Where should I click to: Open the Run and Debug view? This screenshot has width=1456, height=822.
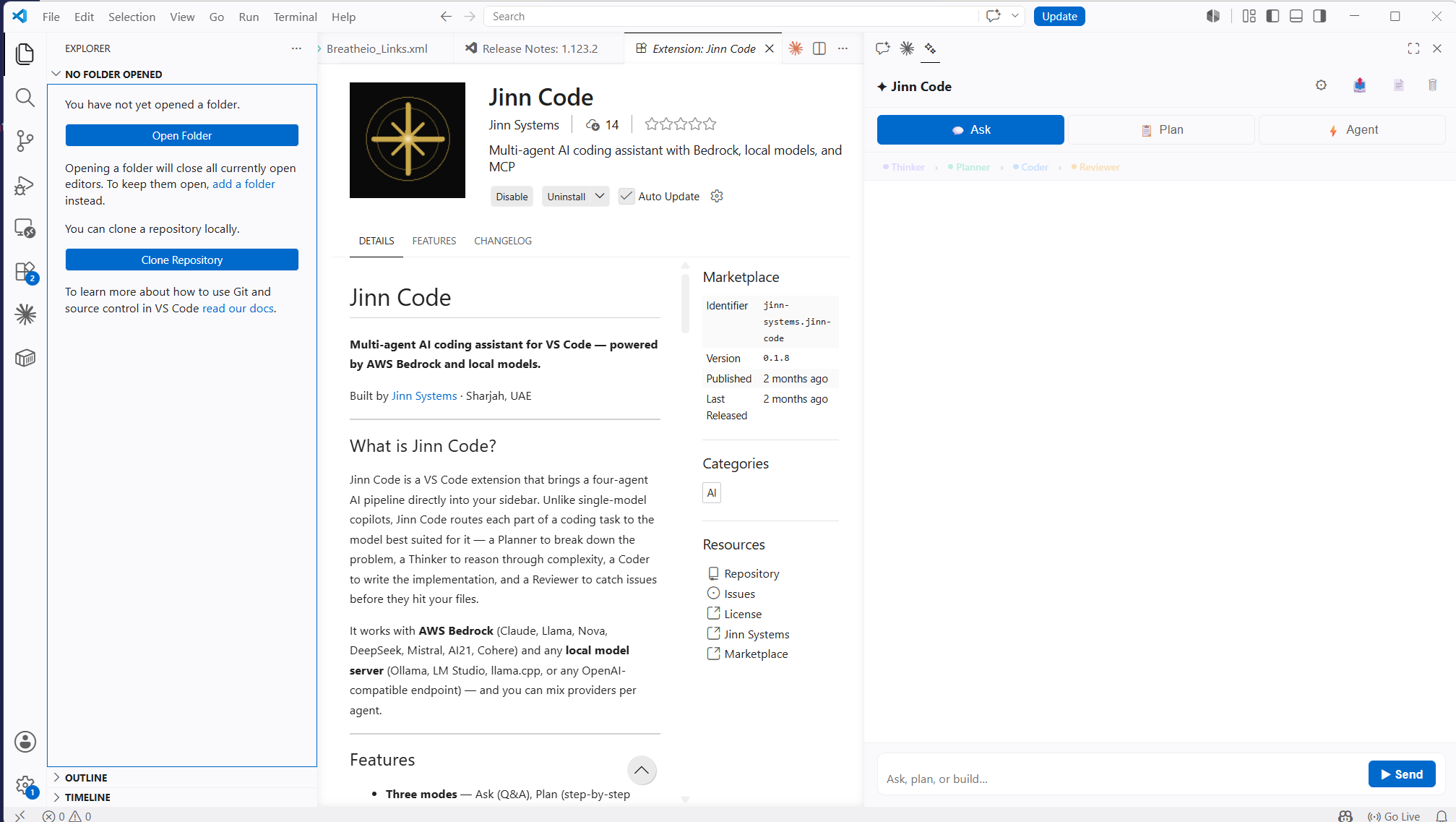(x=25, y=185)
